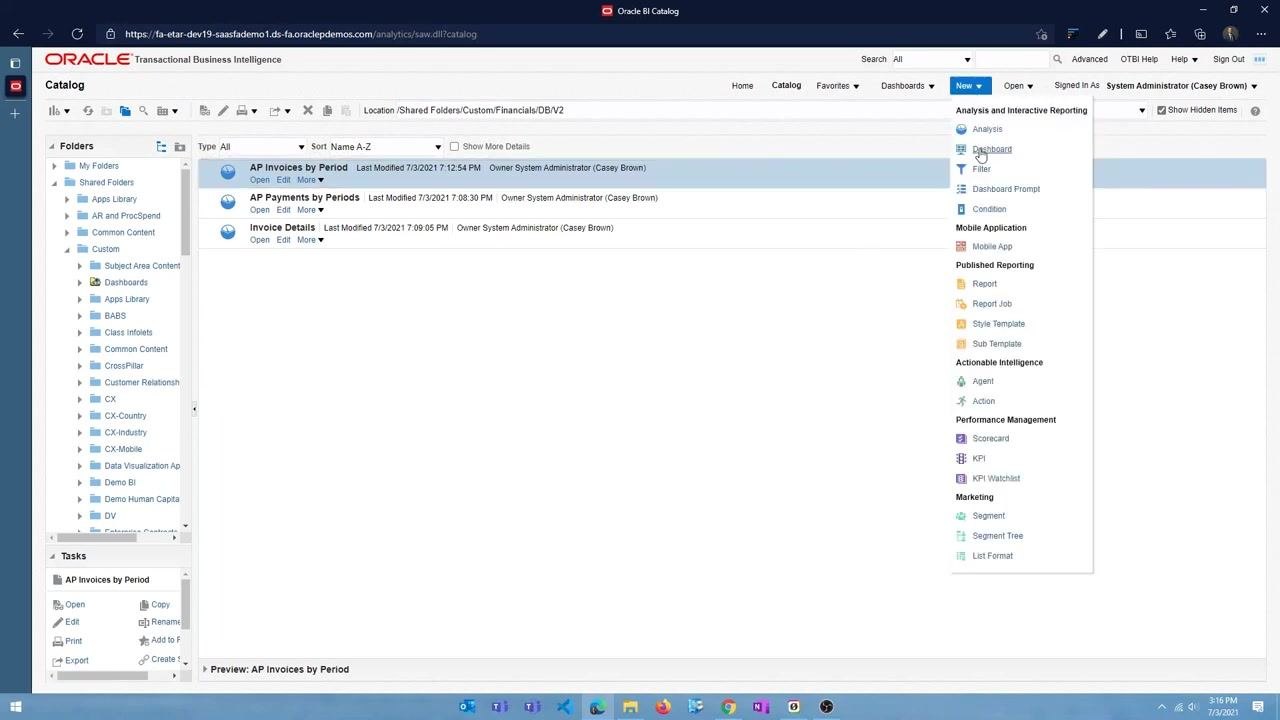Open the Type filter dropdown
The width and height of the screenshot is (1280, 720).
[x=262, y=147]
